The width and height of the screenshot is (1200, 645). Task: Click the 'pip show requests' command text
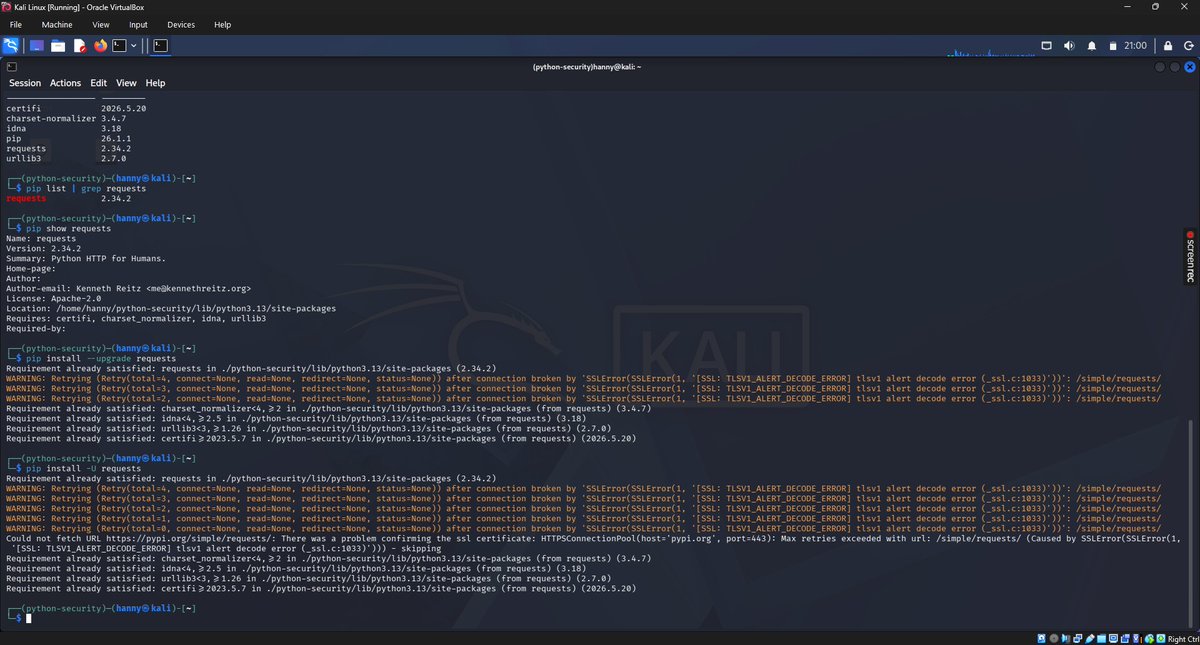[x=67, y=228]
